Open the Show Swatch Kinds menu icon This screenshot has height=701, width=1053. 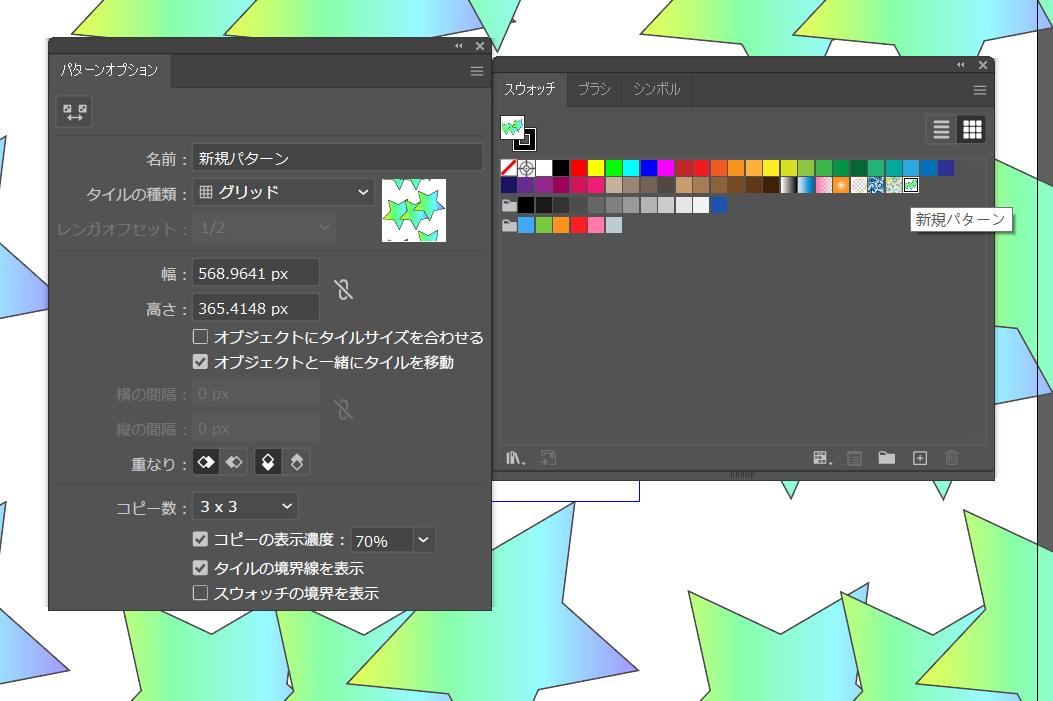coord(822,458)
